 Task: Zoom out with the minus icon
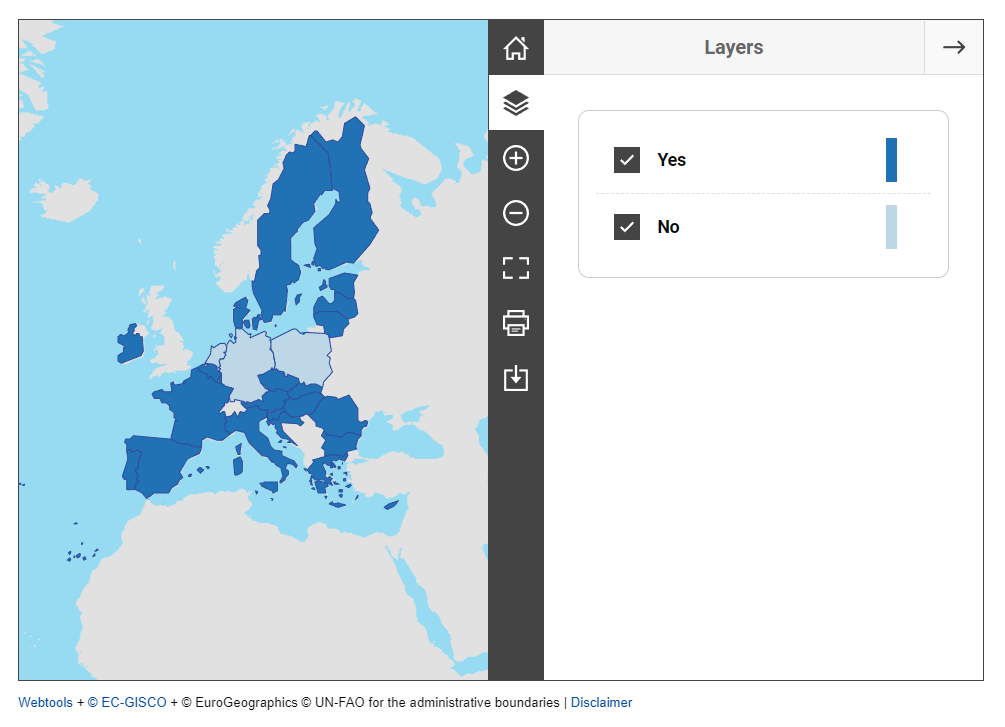click(x=515, y=213)
